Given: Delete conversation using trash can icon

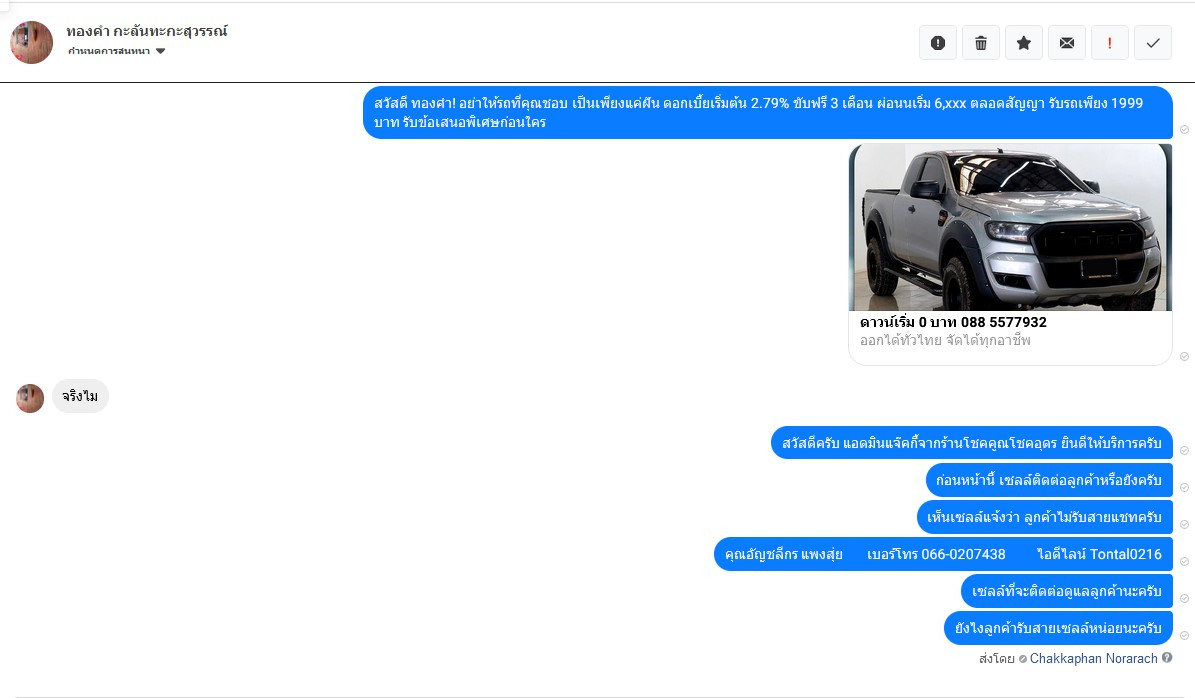Looking at the screenshot, I should click(x=981, y=43).
